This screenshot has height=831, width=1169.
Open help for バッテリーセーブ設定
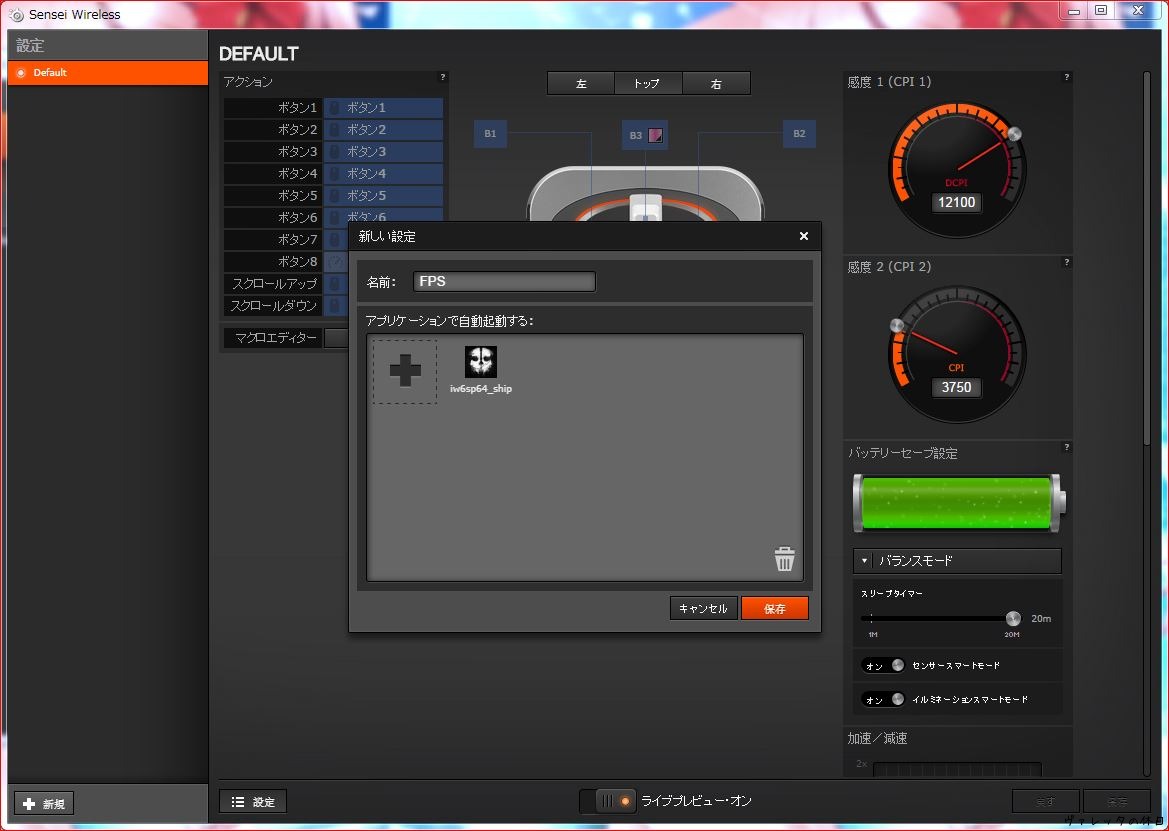click(1067, 447)
